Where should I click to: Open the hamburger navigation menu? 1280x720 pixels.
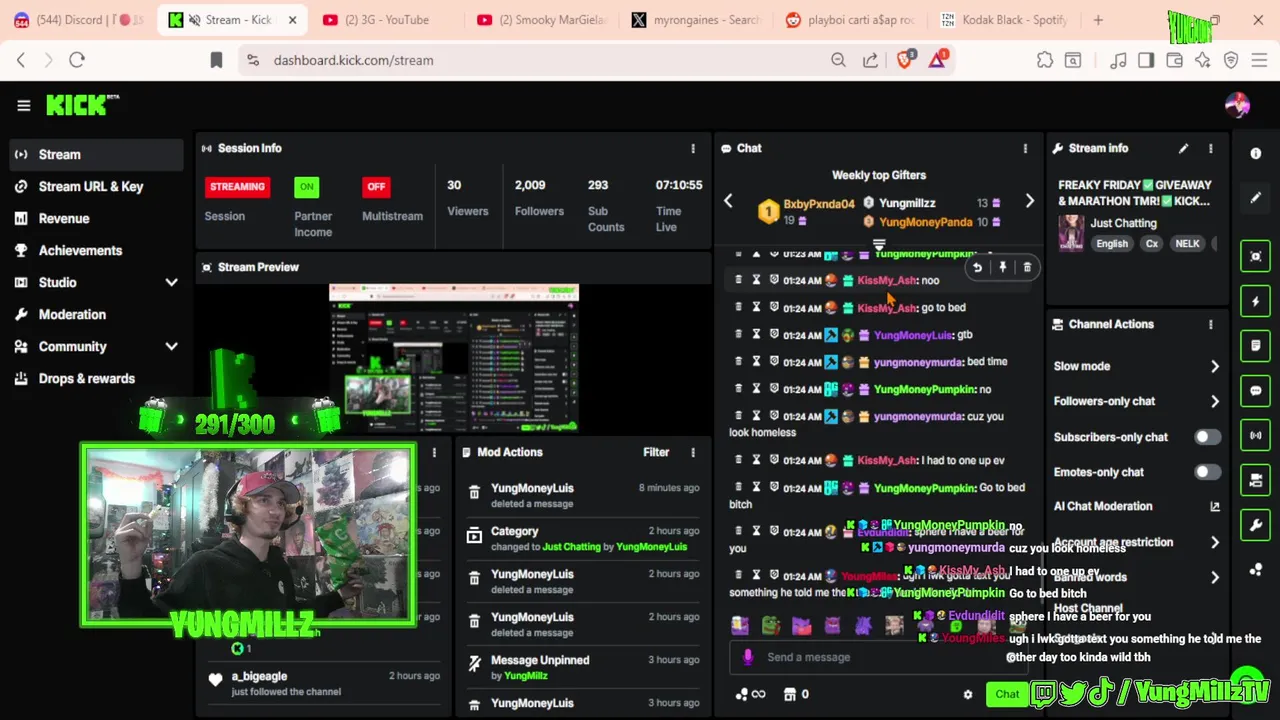[24, 105]
